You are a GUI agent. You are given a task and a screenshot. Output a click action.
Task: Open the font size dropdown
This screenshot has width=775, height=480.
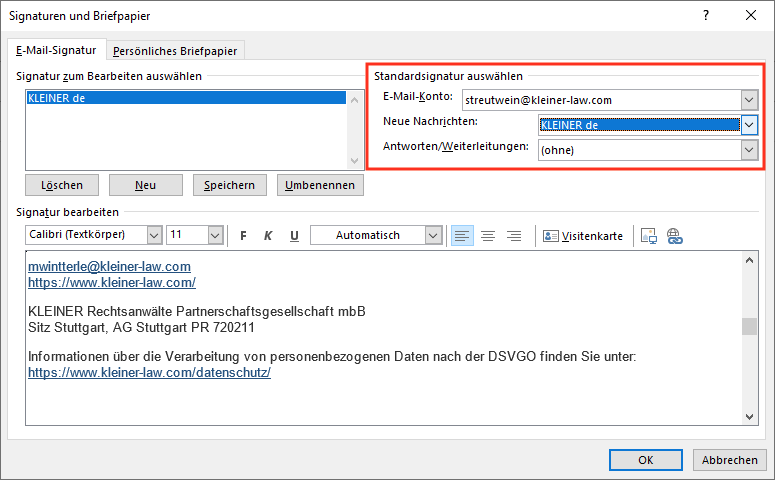215,236
